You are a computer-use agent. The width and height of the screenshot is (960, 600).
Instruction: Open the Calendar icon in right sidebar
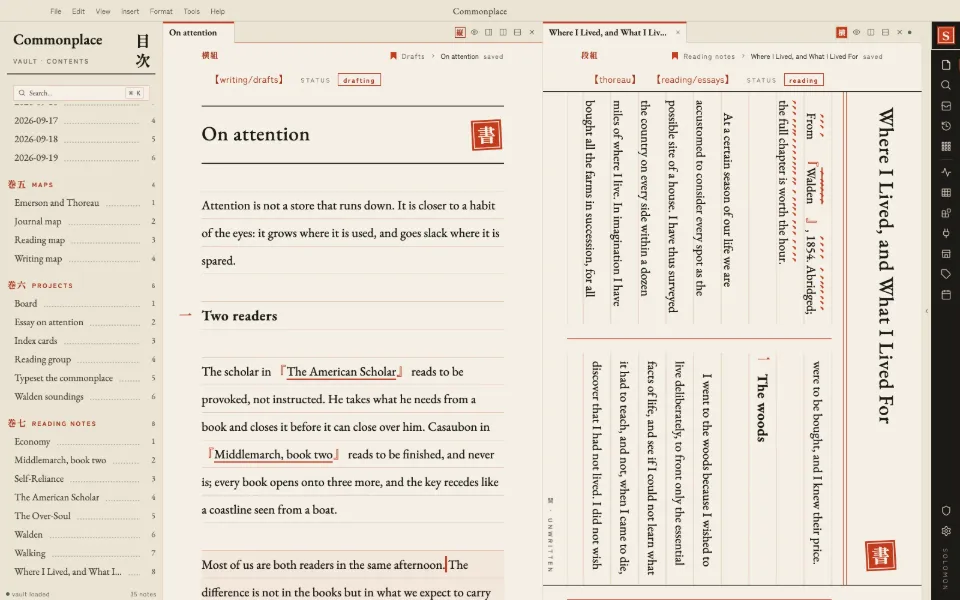(x=946, y=294)
